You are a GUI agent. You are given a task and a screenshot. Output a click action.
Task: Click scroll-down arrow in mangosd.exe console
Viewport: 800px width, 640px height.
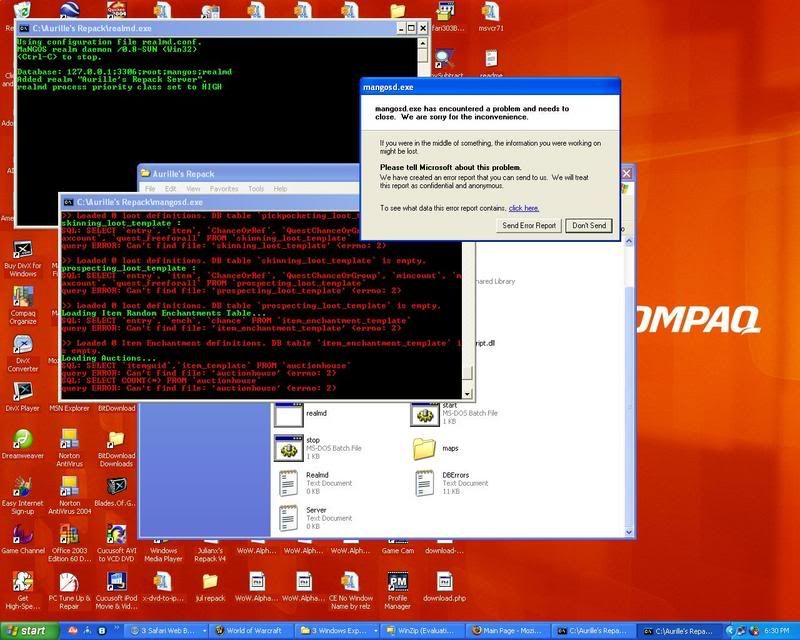(467, 394)
